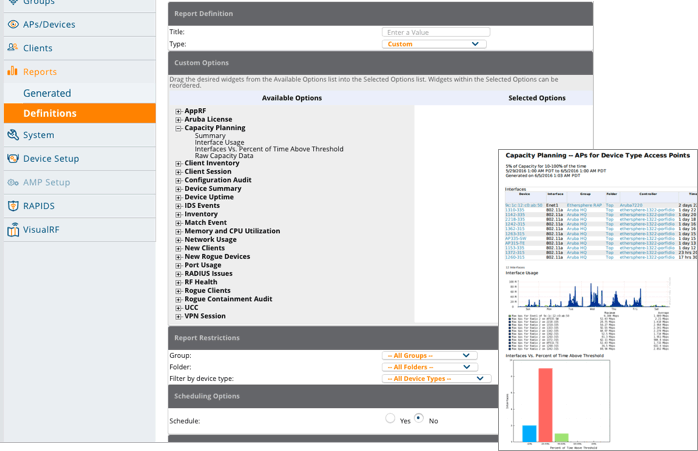
Task: Select the Interface Usage widget
Action: click(x=219, y=143)
